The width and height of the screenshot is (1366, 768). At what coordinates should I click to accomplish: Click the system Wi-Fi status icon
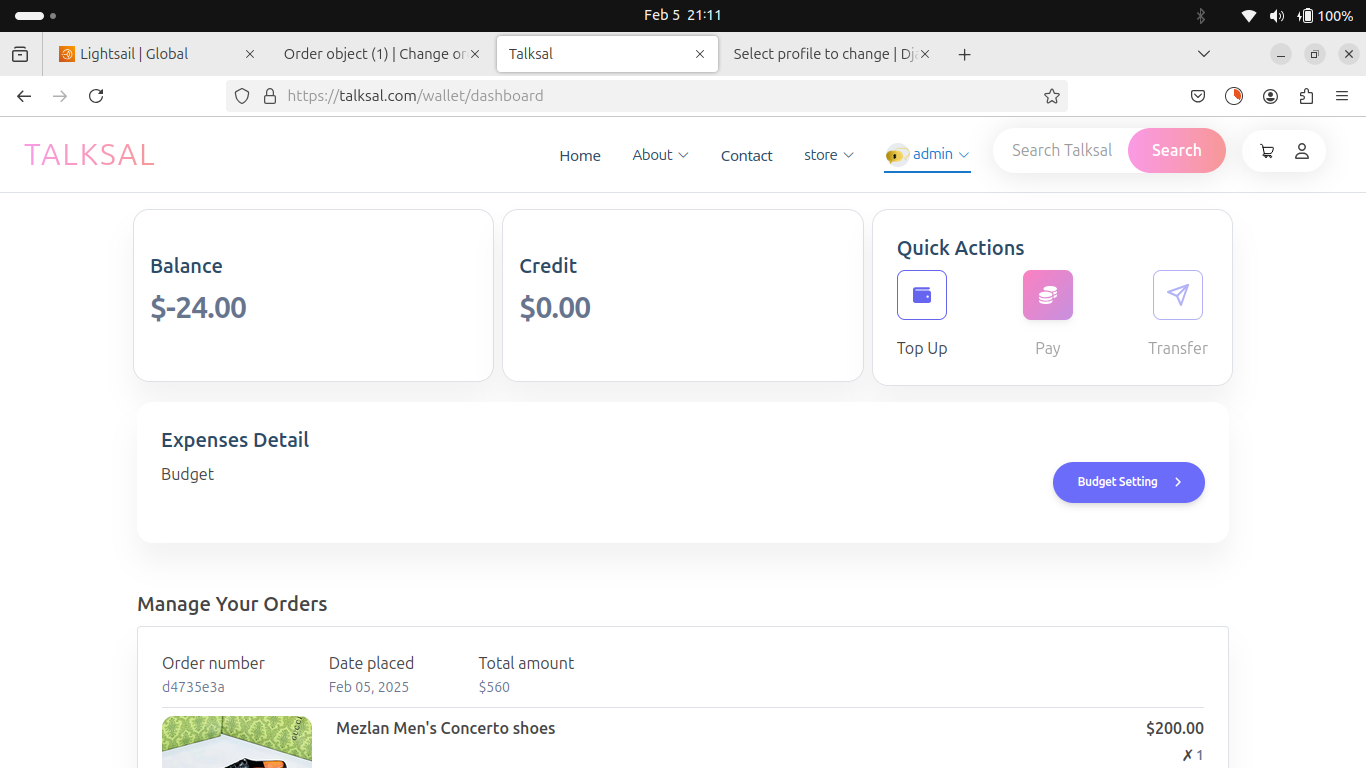1249,15
